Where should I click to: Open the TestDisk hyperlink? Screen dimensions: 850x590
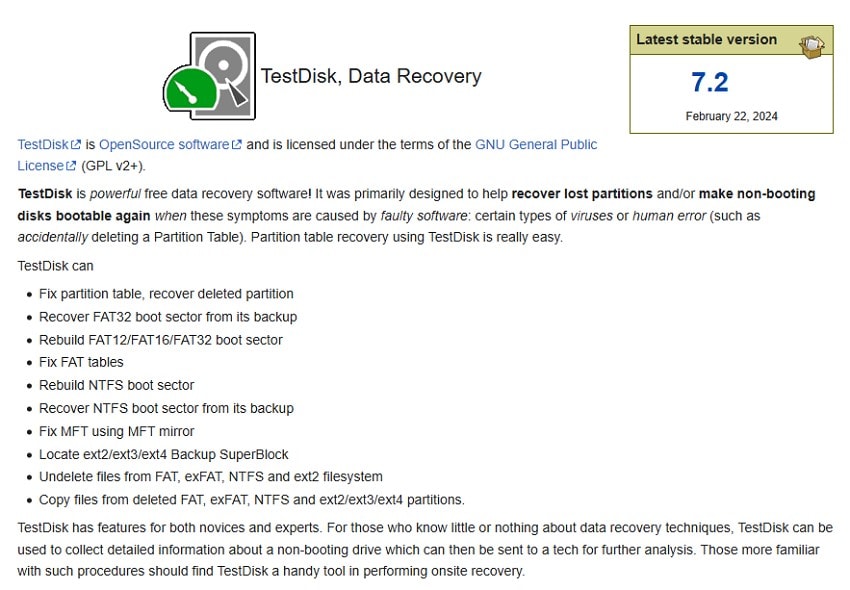click(x=42, y=144)
